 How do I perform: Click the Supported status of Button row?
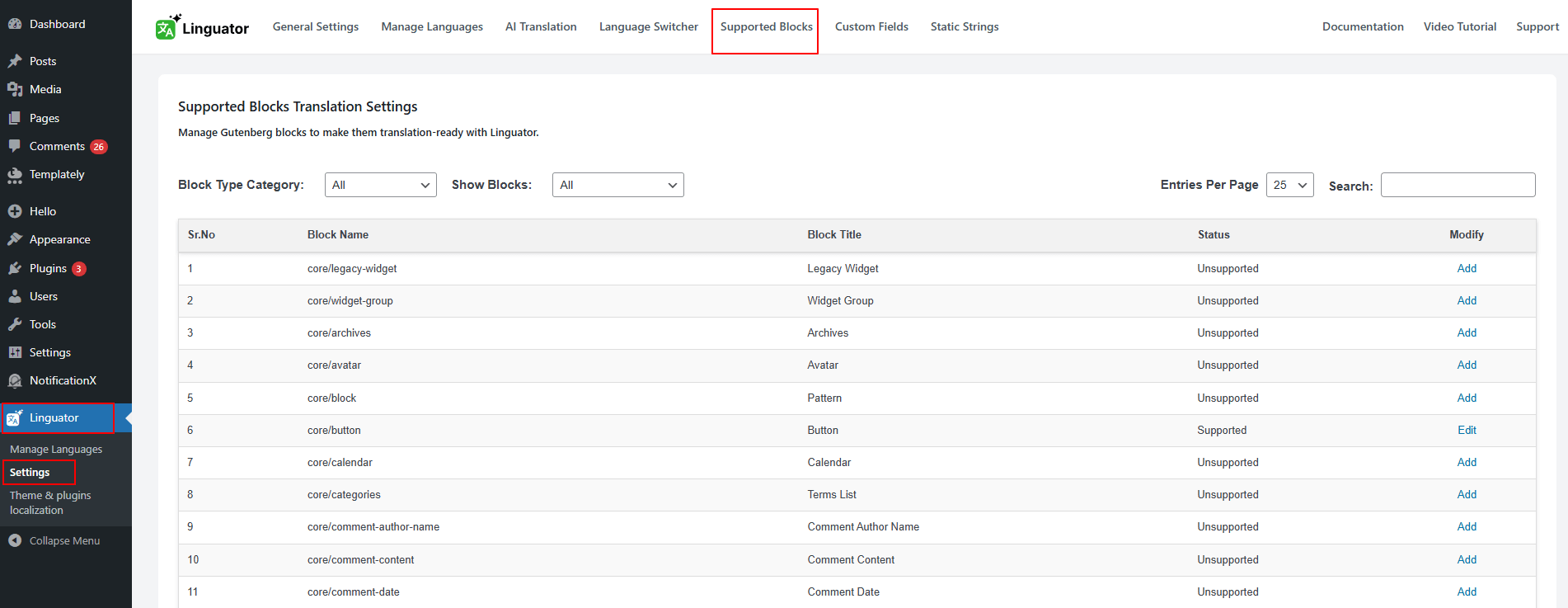pos(1222,430)
